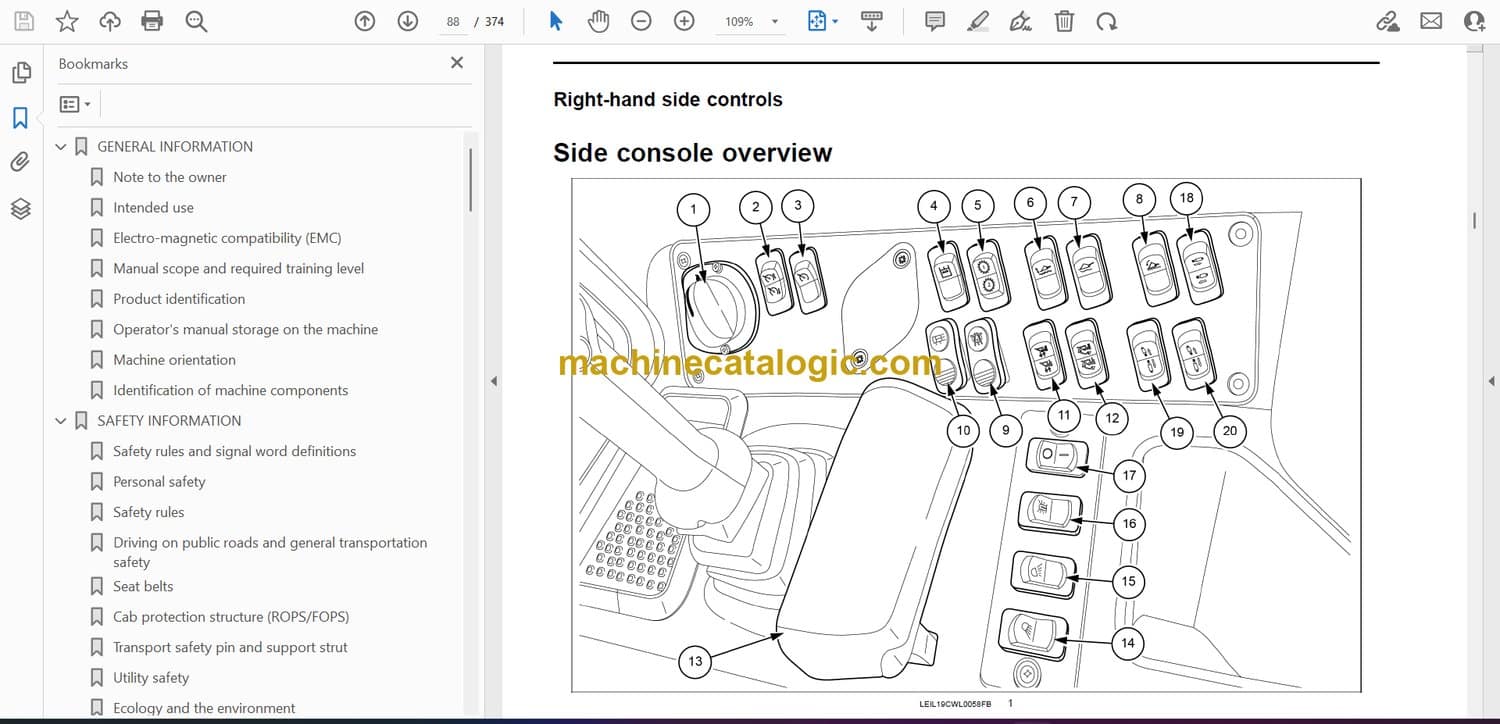This screenshot has height=724, width=1500.
Task: Jump to the 'Product identification' bookmark
Action: point(179,299)
